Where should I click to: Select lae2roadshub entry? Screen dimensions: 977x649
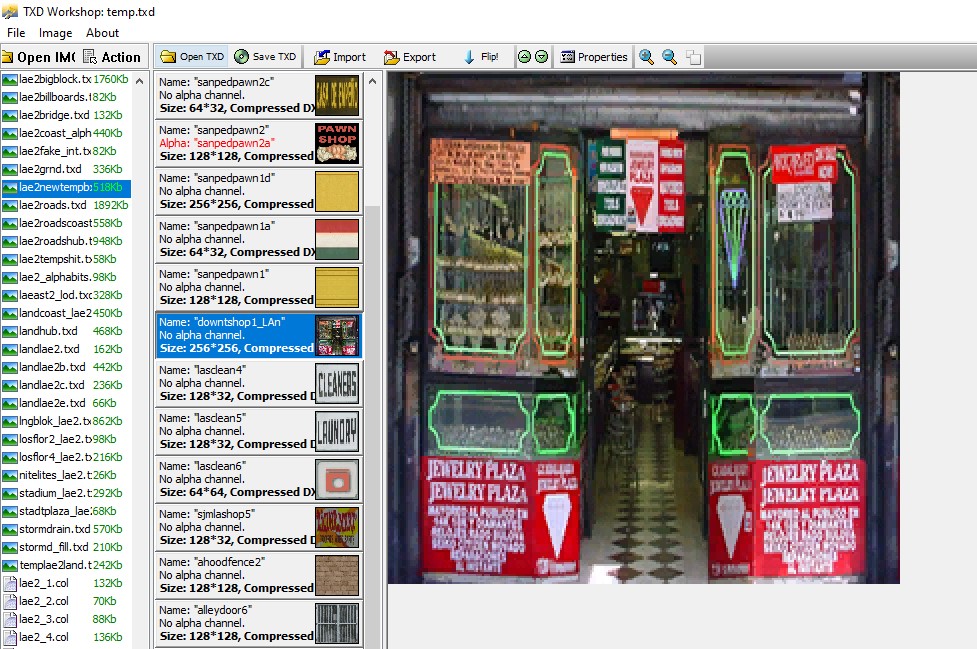pyautogui.click(x=66, y=241)
